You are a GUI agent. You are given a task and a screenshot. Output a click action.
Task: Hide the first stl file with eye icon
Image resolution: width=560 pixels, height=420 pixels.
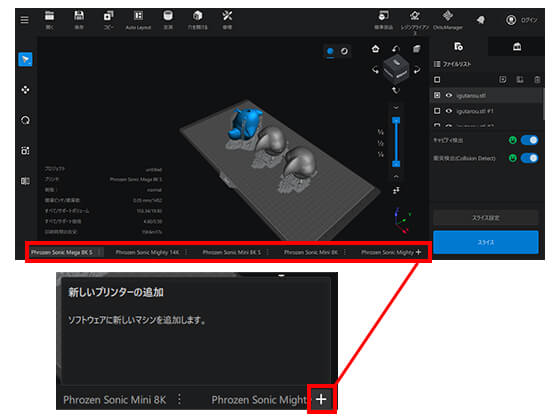449,95
